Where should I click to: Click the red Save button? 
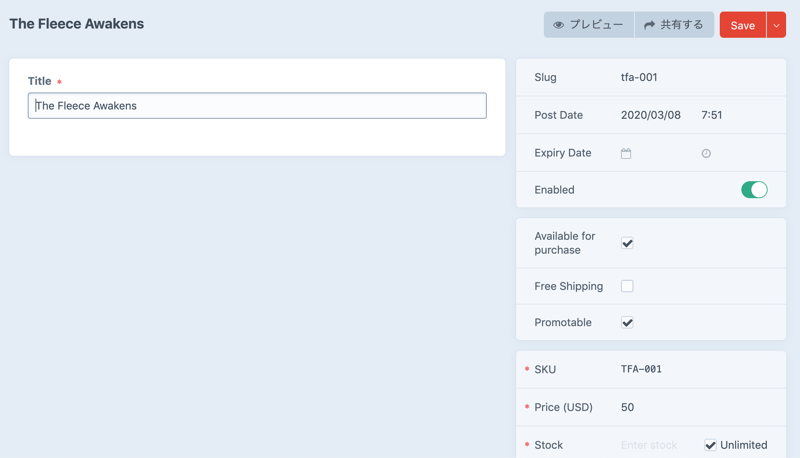pos(742,25)
